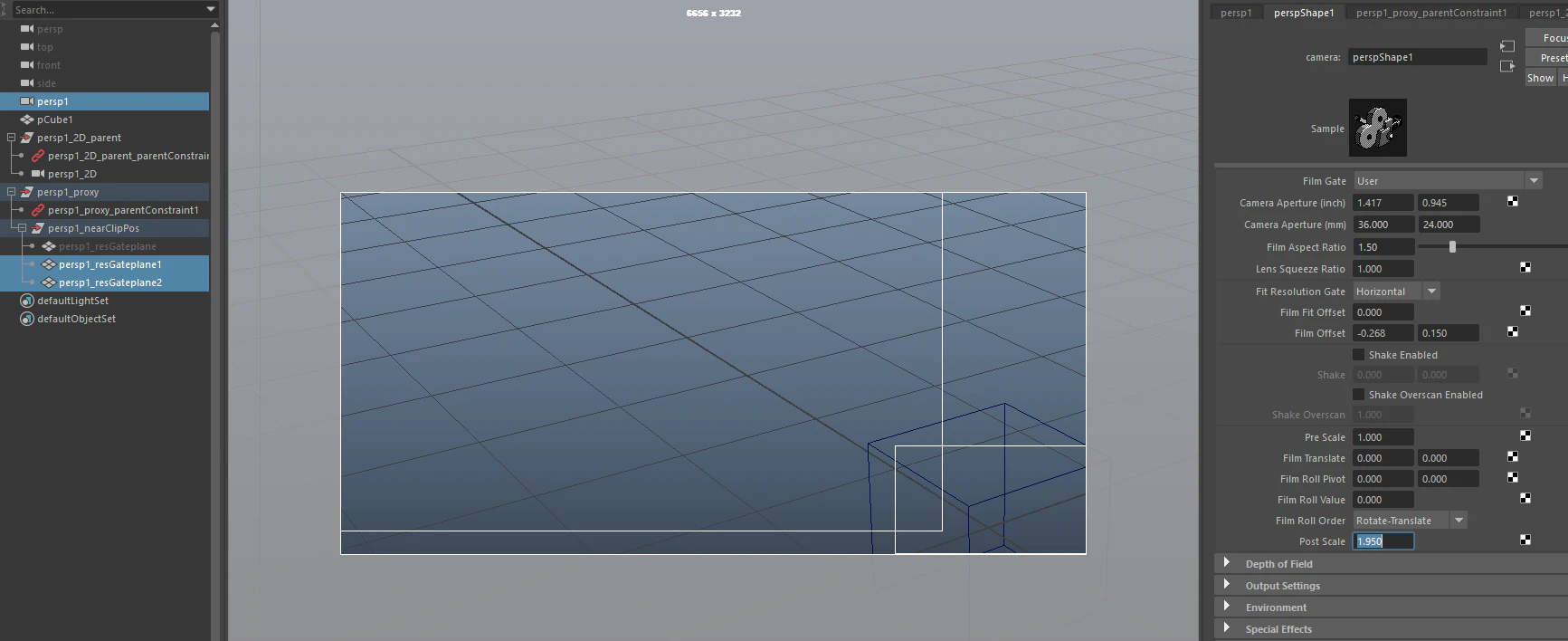Click the persp1_nearClipPos transform icon
Image resolution: width=1568 pixels, height=641 pixels.
[x=38, y=228]
